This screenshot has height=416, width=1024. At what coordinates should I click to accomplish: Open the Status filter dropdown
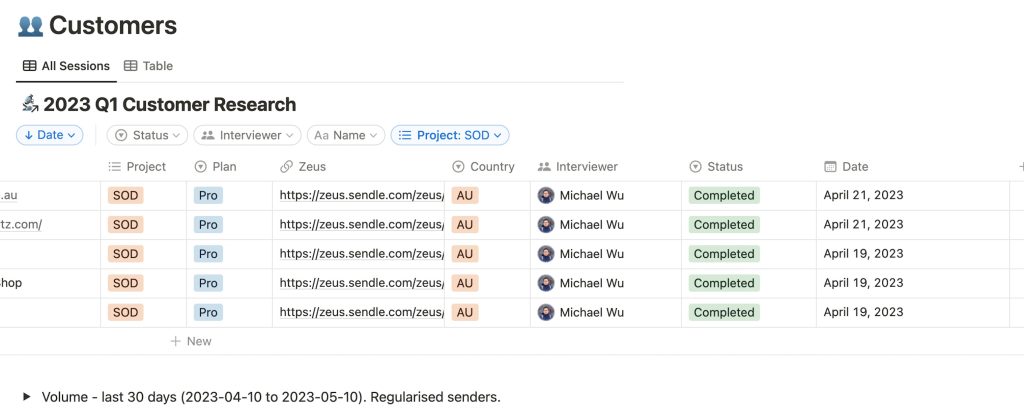coord(147,135)
